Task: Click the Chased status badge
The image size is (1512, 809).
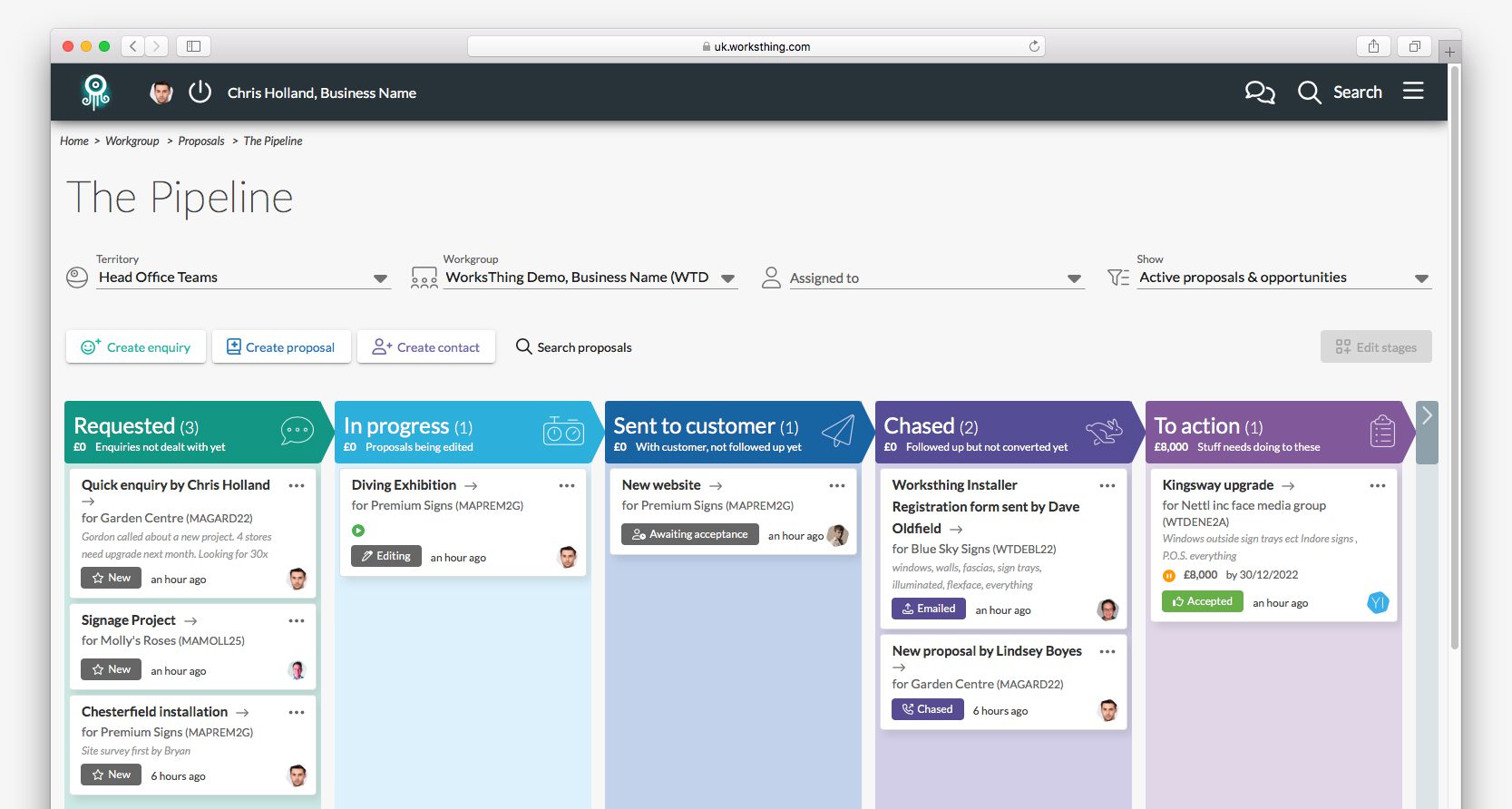Action: click(x=928, y=709)
